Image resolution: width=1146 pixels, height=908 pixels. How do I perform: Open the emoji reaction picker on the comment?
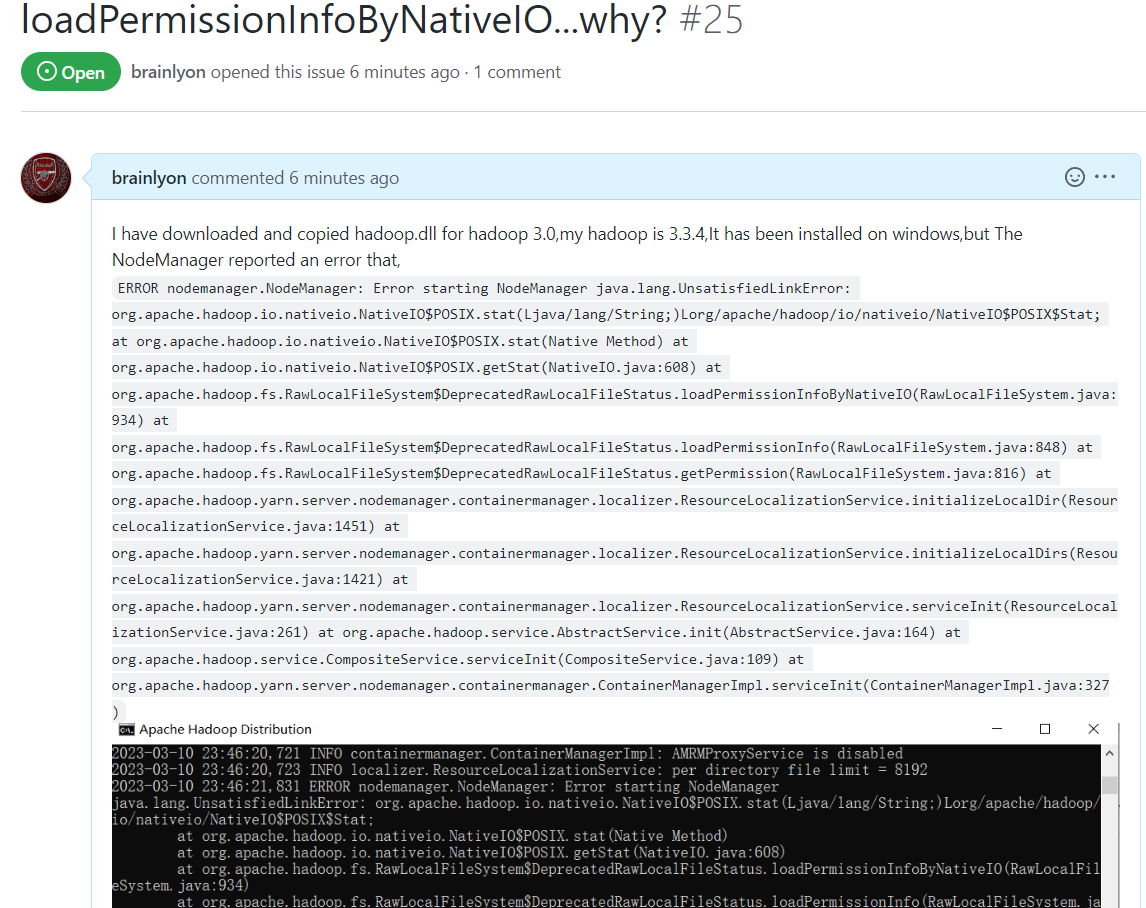pos(1074,177)
